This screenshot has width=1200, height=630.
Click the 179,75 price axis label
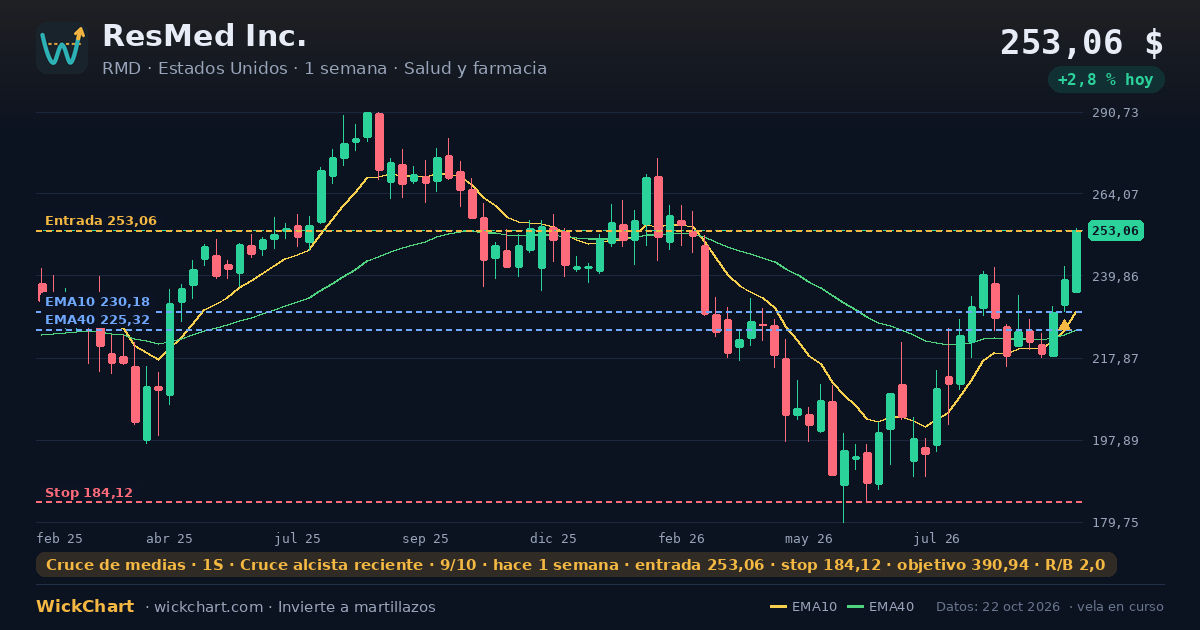[1115, 523]
